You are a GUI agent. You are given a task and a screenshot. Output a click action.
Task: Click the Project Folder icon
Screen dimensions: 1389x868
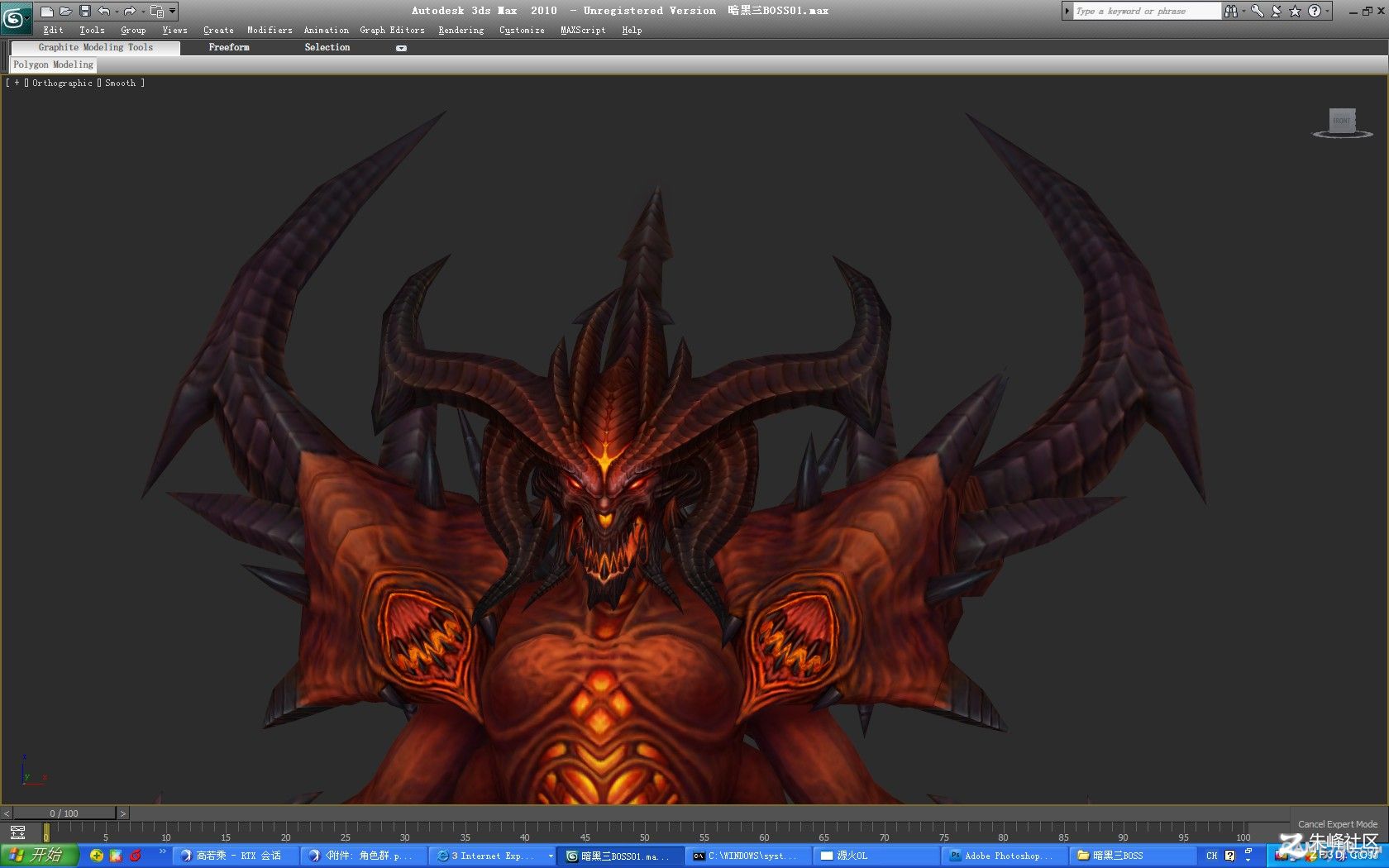156,11
